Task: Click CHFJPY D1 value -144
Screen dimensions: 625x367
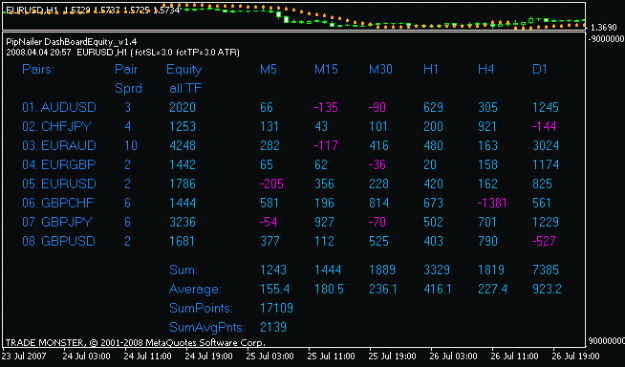Action: tap(544, 126)
